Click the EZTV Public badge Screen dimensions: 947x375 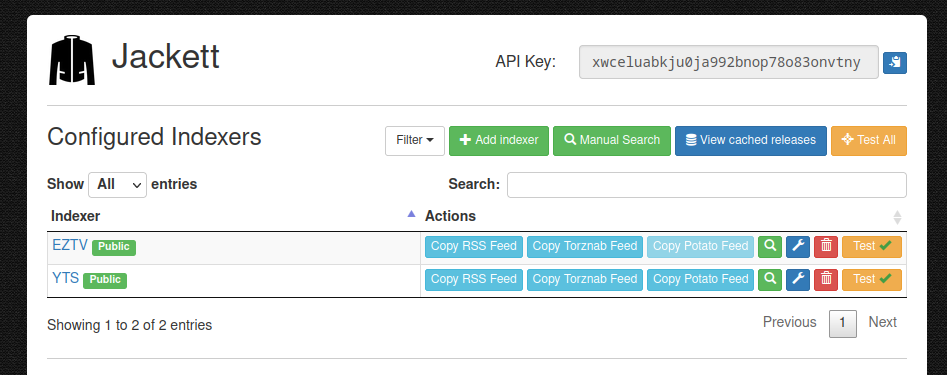pos(114,247)
